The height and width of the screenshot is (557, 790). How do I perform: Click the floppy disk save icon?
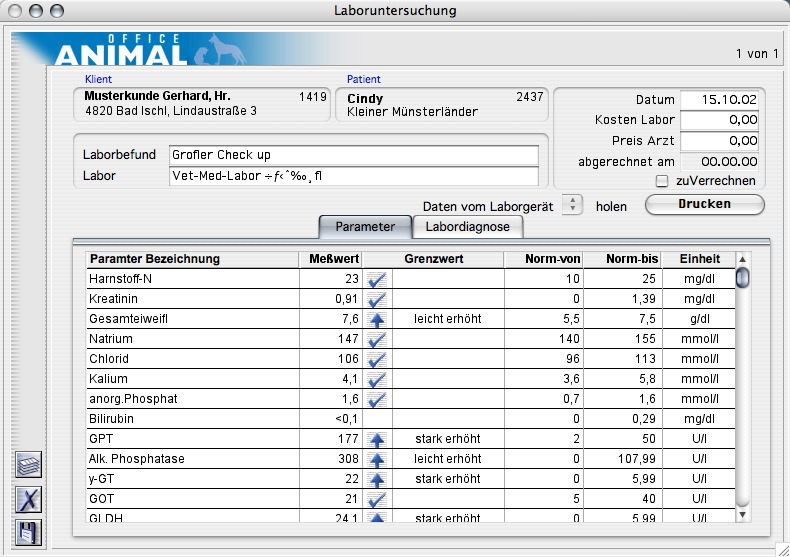30,532
